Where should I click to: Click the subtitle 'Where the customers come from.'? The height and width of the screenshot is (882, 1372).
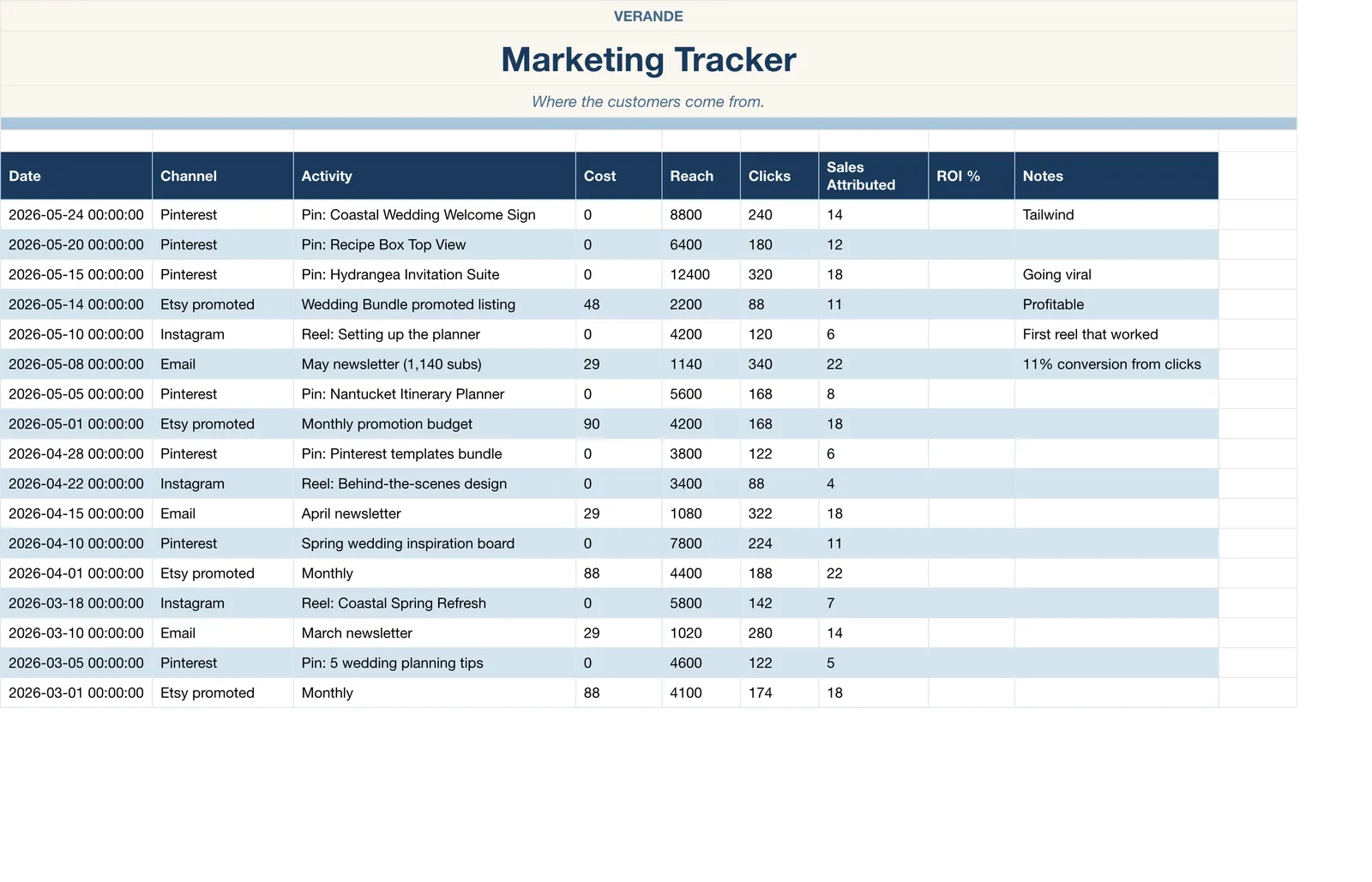(x=648, y=102)
